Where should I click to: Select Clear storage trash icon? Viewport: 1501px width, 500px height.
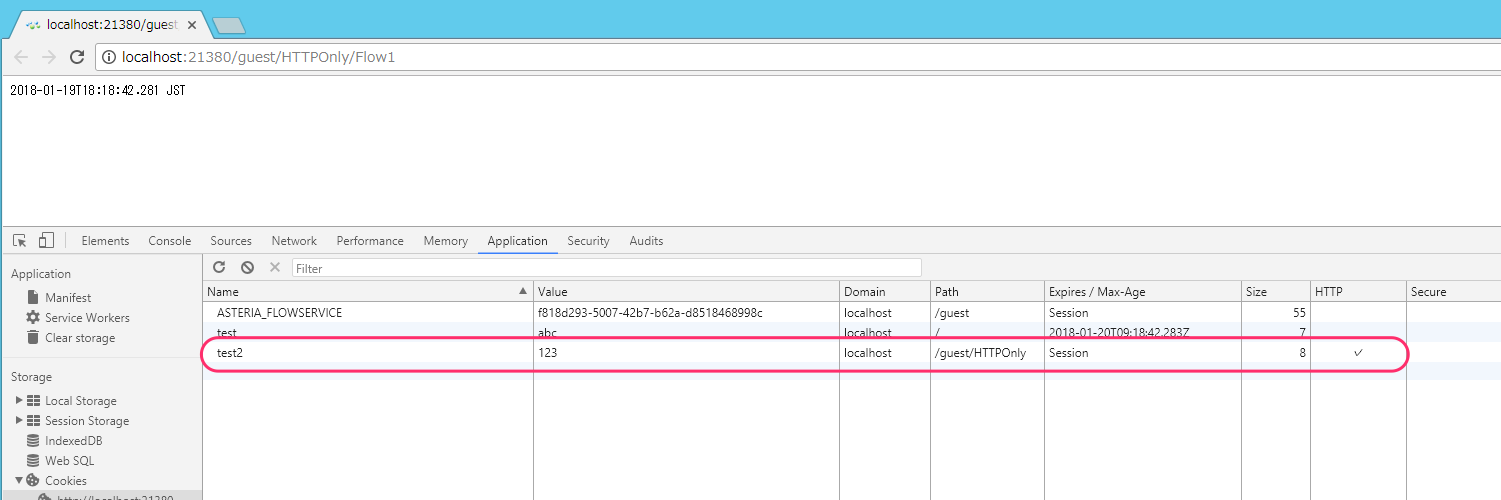[x=33, y=337]
